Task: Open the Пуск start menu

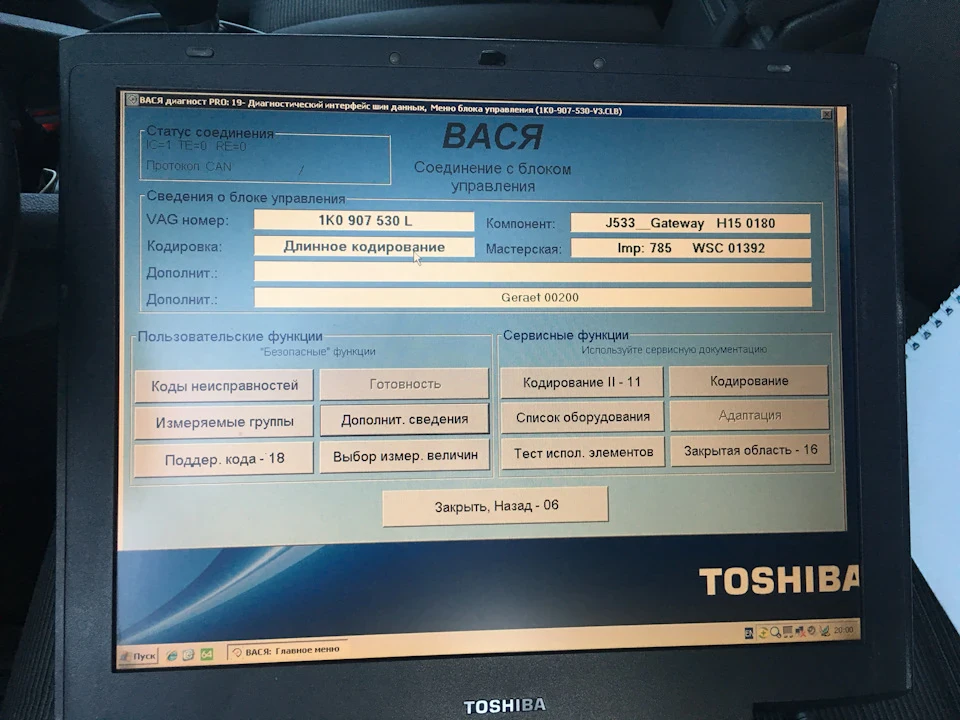Action: tap(139, 656)
